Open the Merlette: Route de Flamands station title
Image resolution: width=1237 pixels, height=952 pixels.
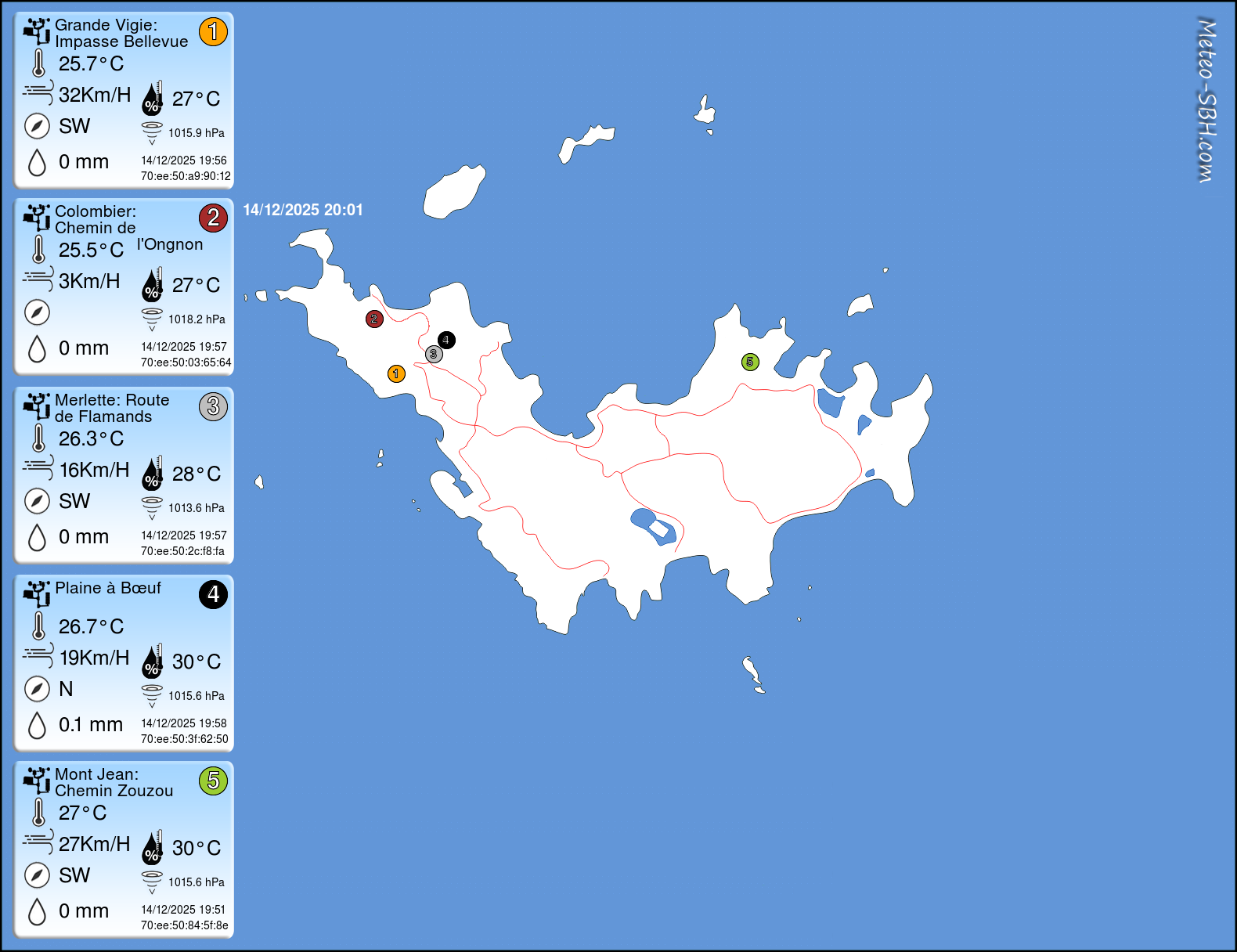112,408
